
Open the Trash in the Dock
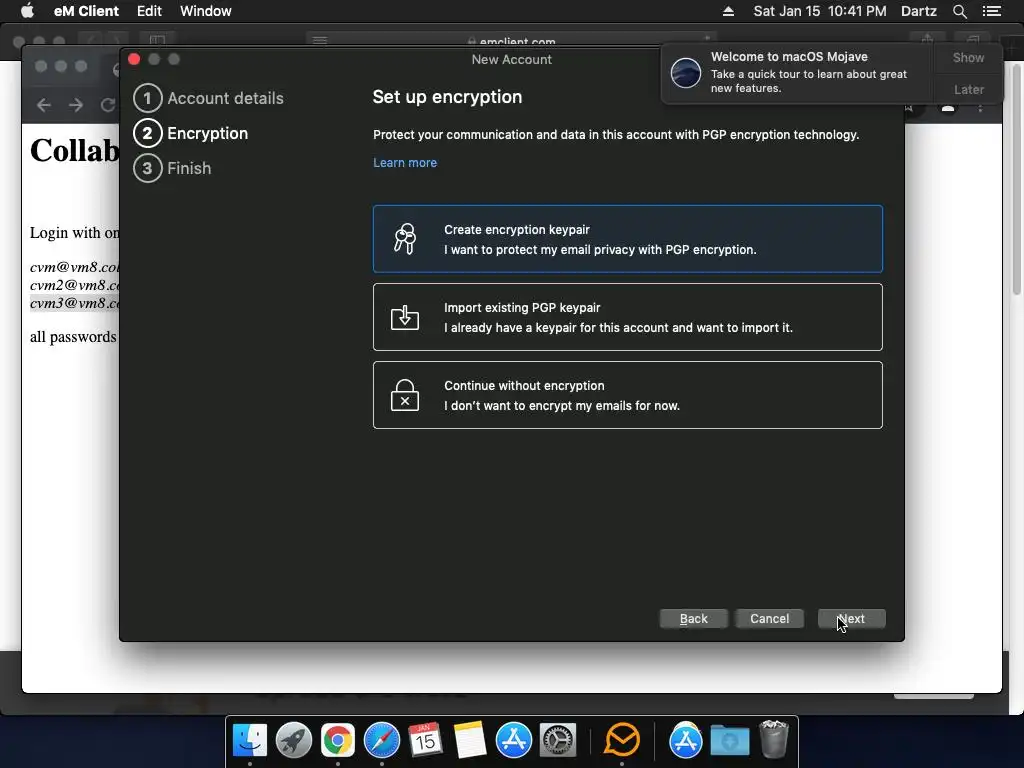(x=774, y=739)
